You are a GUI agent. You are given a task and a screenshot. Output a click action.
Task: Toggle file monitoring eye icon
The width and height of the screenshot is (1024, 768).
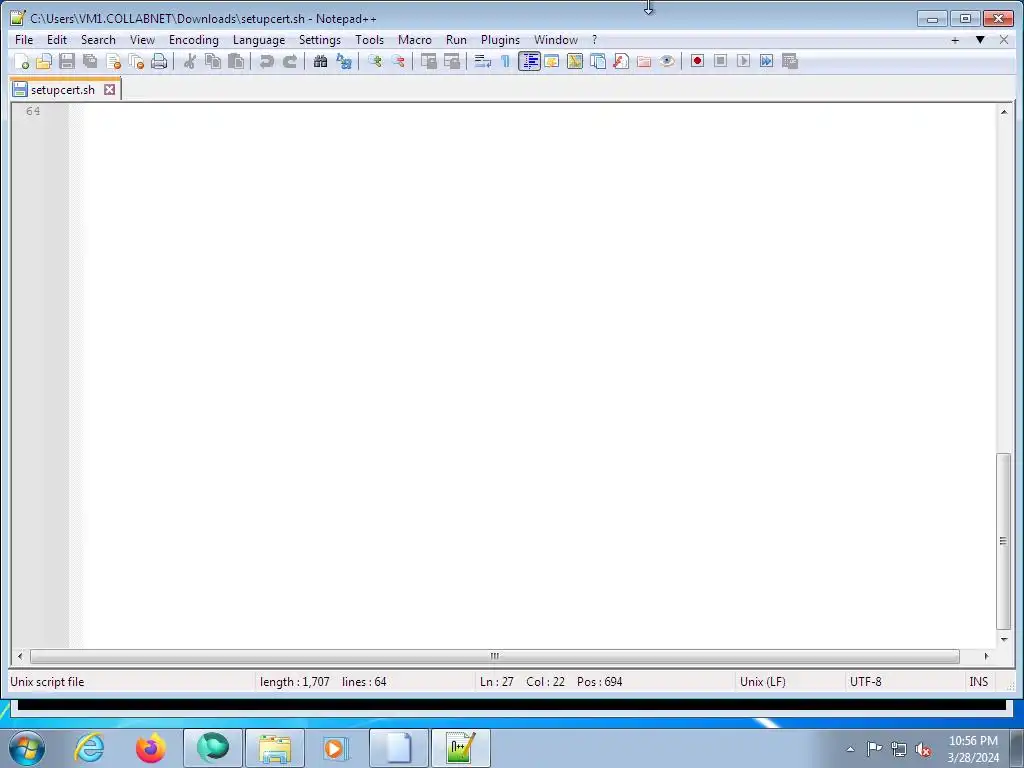[x=667, y=61]
